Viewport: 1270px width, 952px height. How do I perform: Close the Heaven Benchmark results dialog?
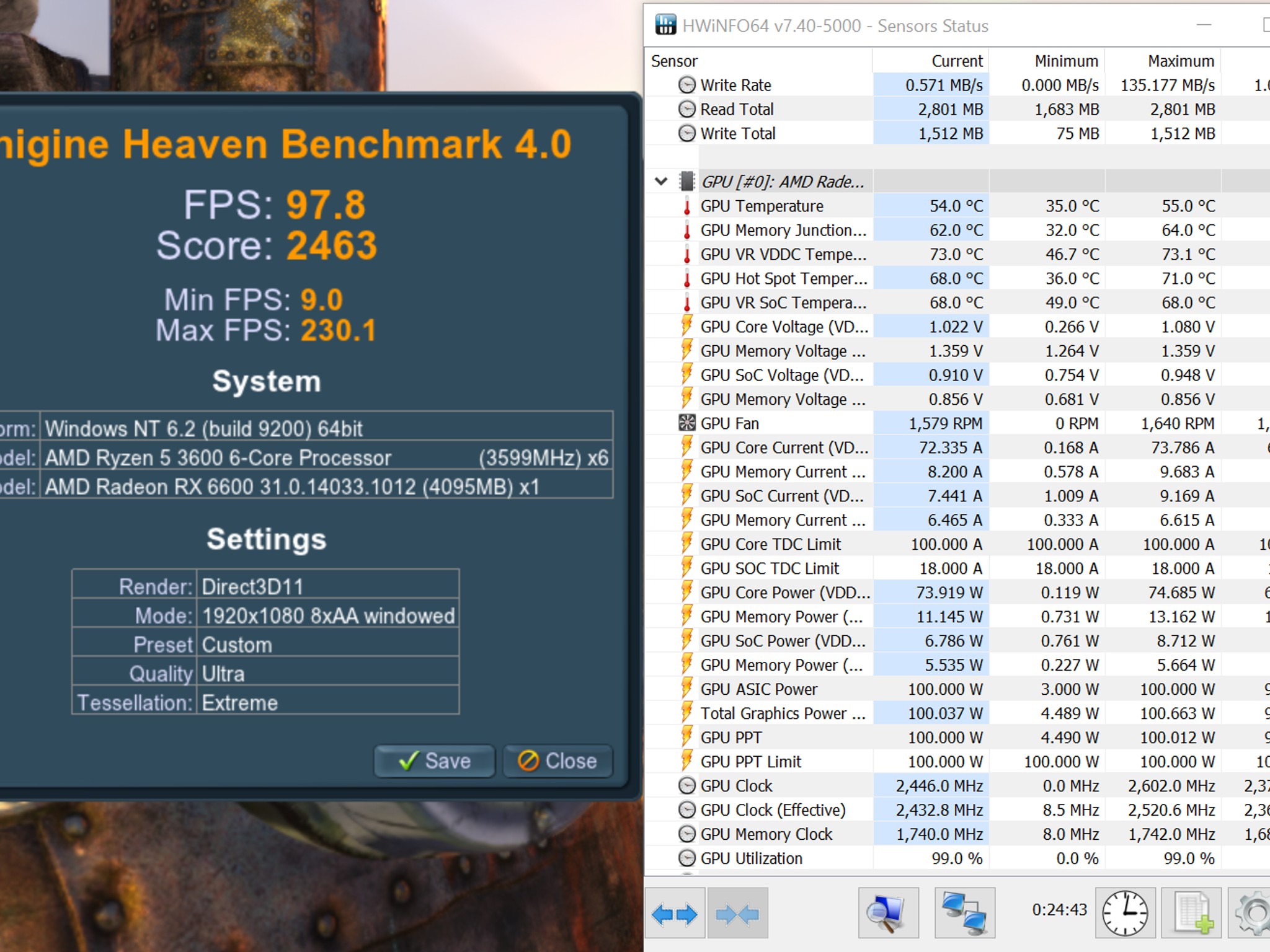tap(557, 760)
